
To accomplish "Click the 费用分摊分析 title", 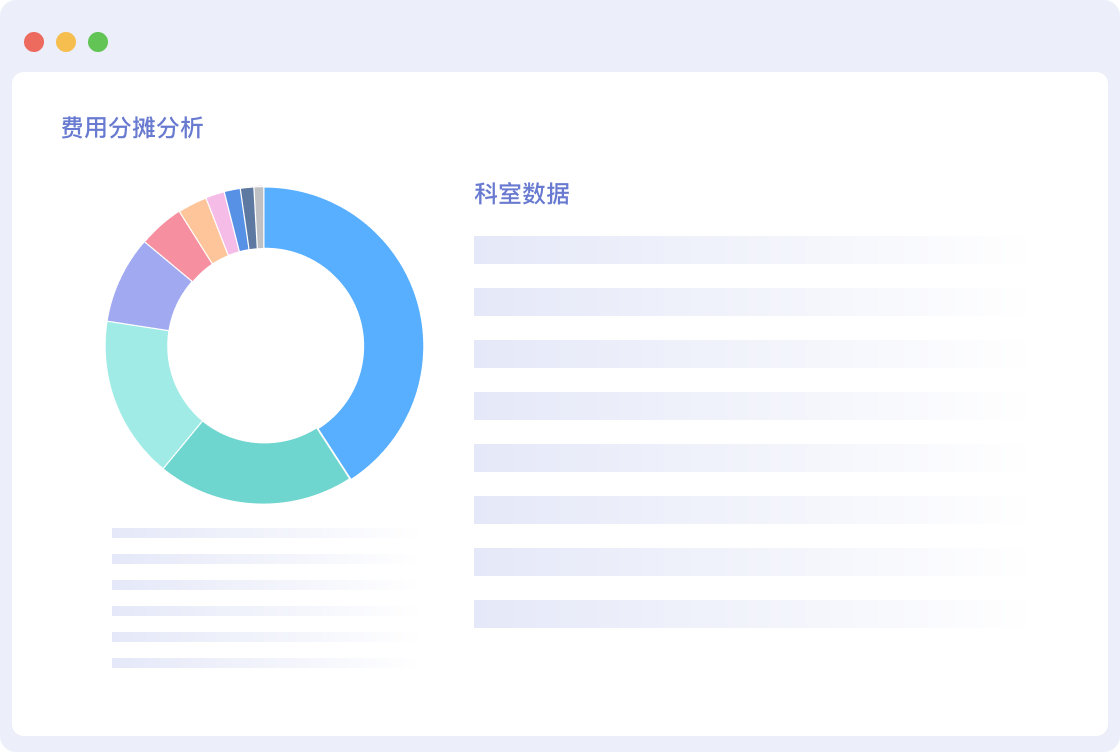I will (132, 128).
